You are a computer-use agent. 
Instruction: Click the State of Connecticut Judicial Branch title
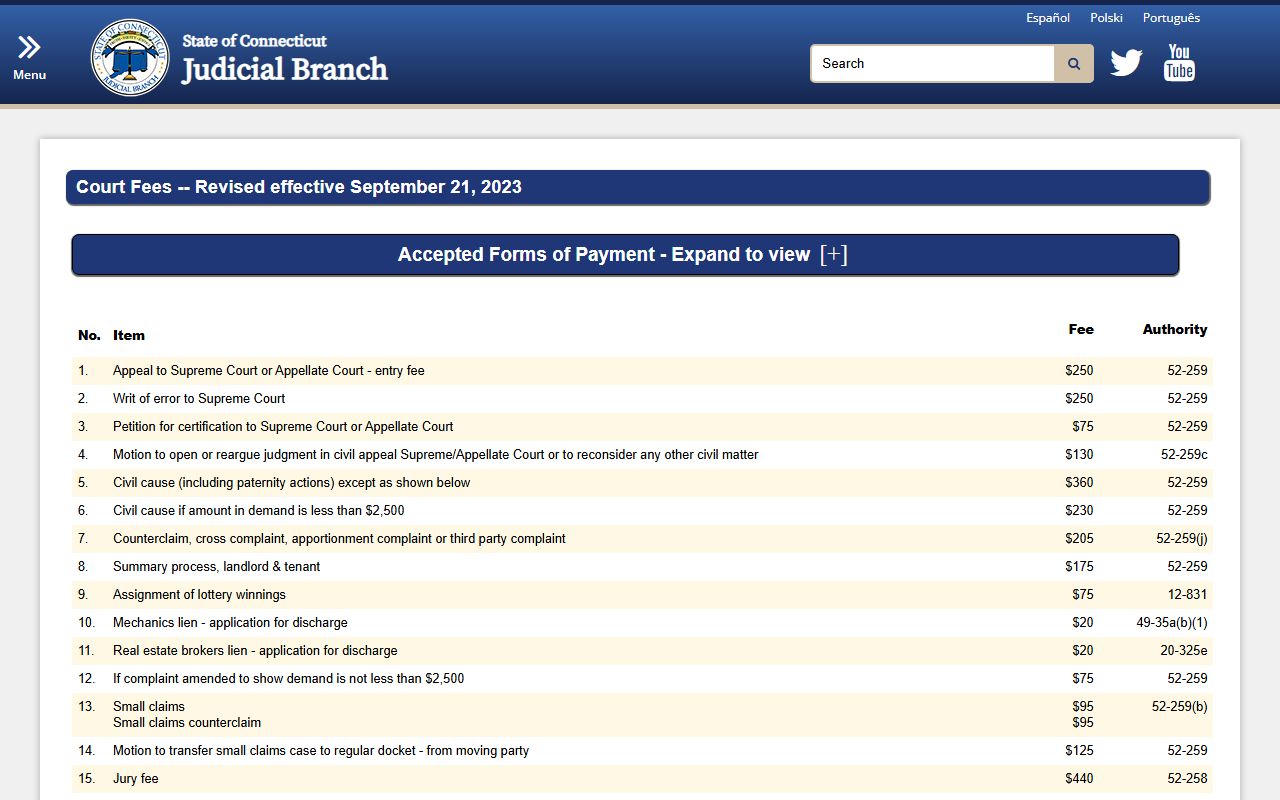point(284,58)
